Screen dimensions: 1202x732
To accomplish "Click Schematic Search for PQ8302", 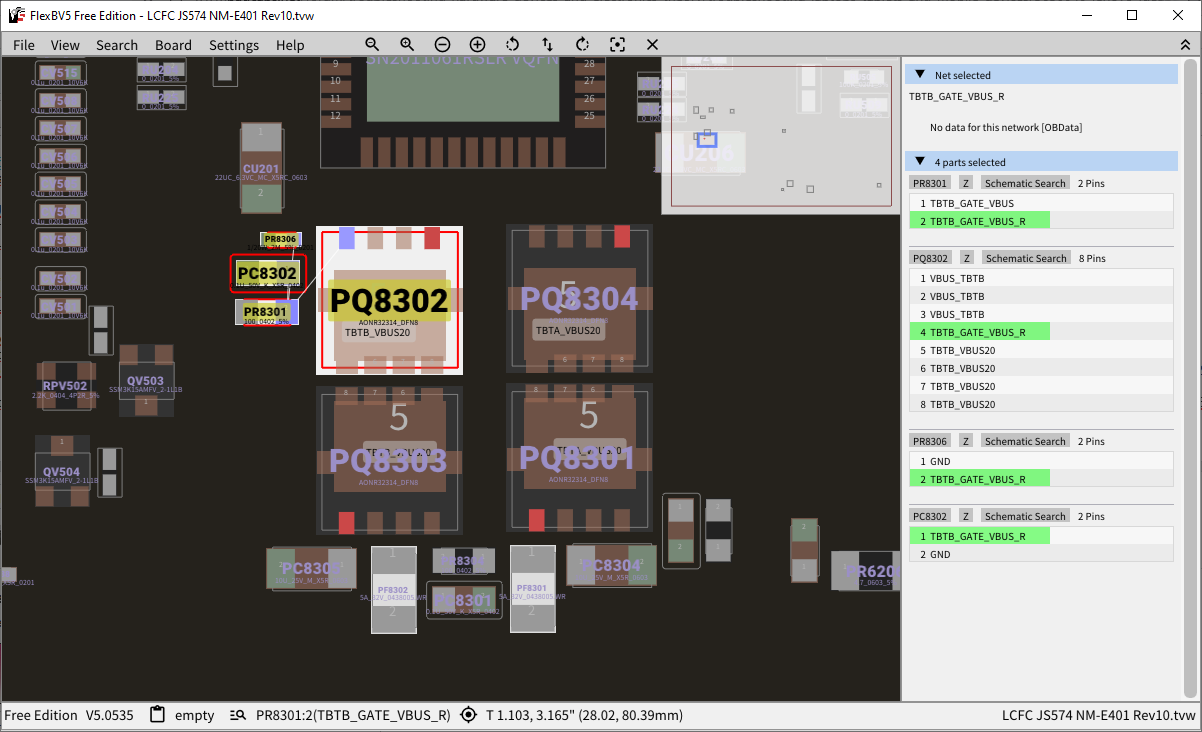I will coord(1025,258).
